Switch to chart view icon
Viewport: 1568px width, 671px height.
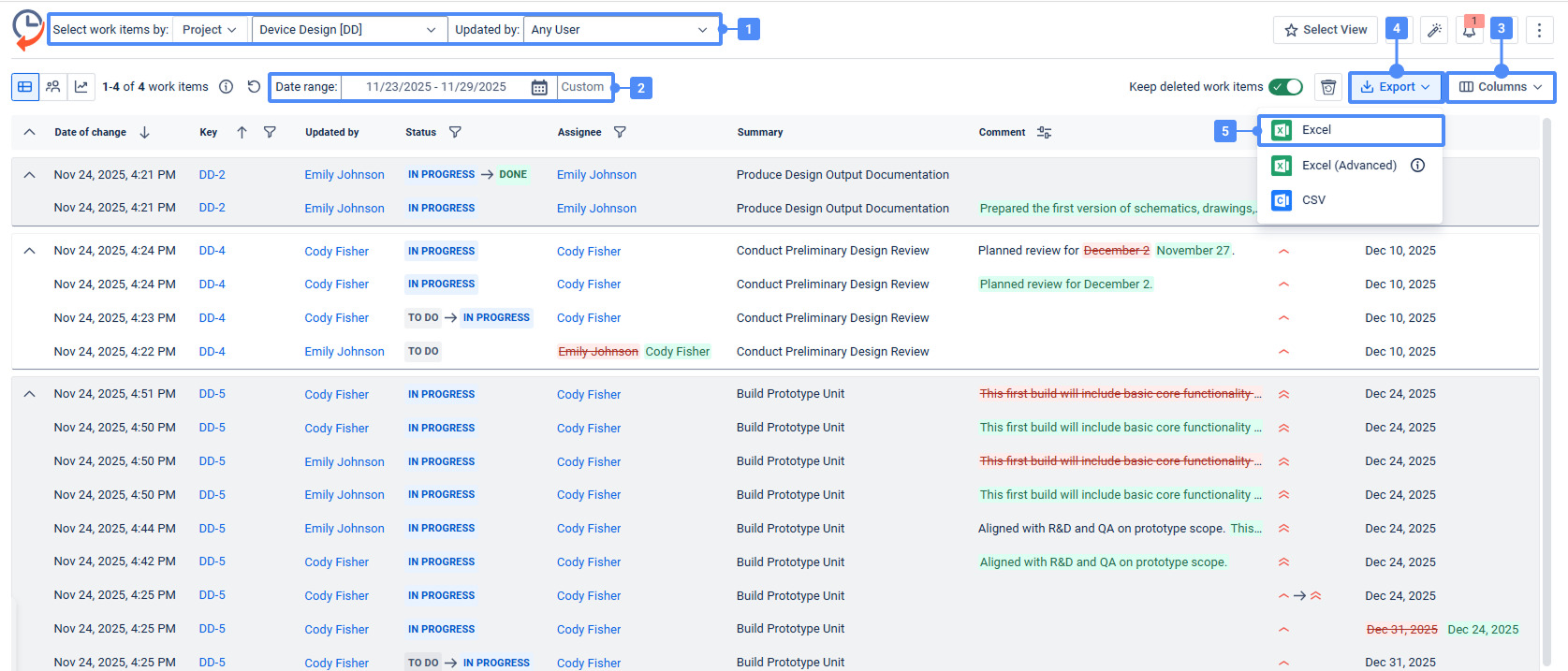(81, 87)
